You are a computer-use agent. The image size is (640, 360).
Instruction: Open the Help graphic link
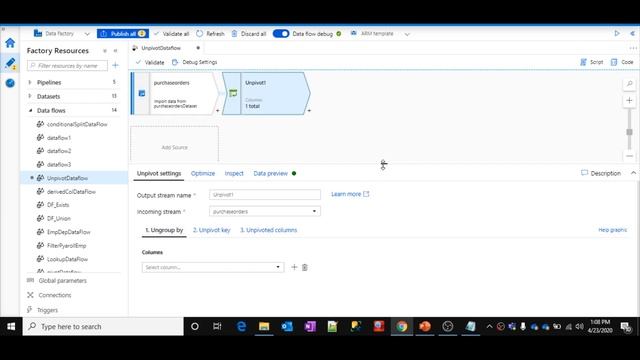tap(612, 230)
